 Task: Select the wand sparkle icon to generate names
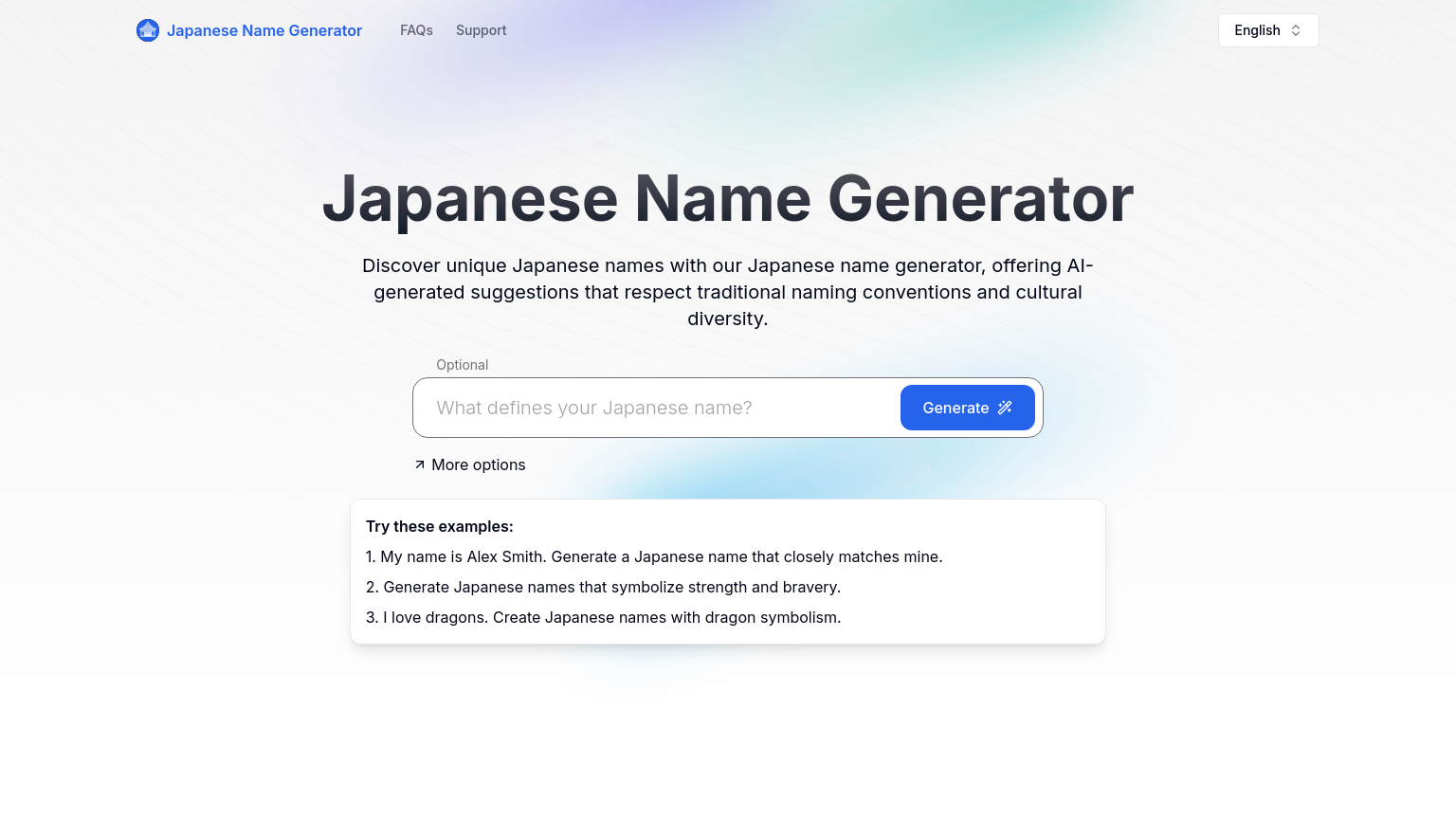[1004, 408]
